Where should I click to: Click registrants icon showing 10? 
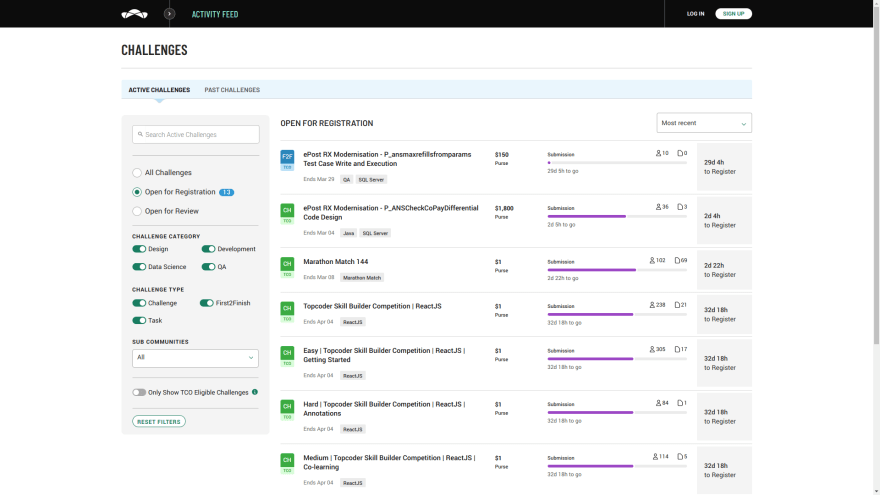coord(658,153)
